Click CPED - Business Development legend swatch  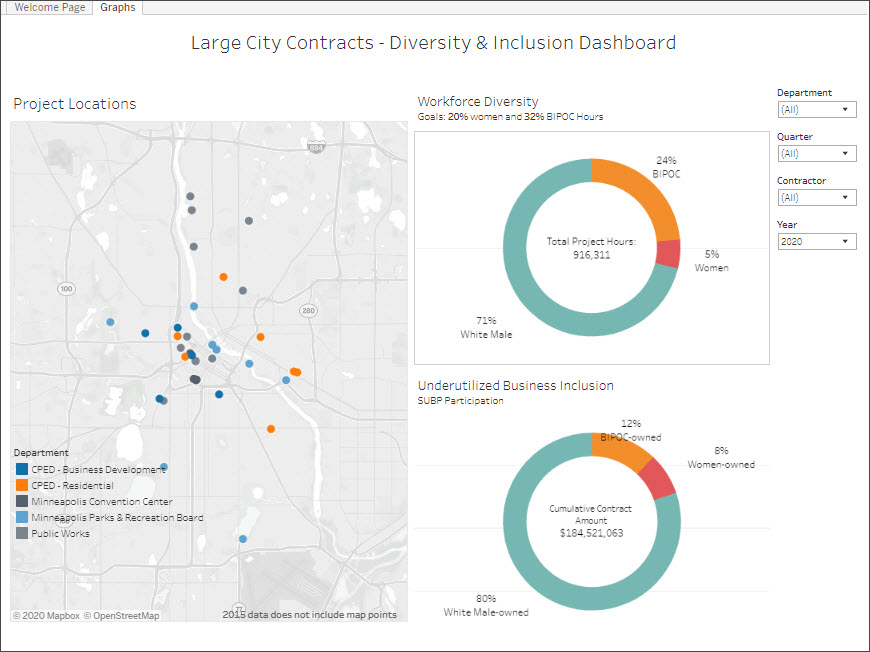coord(22,469)
